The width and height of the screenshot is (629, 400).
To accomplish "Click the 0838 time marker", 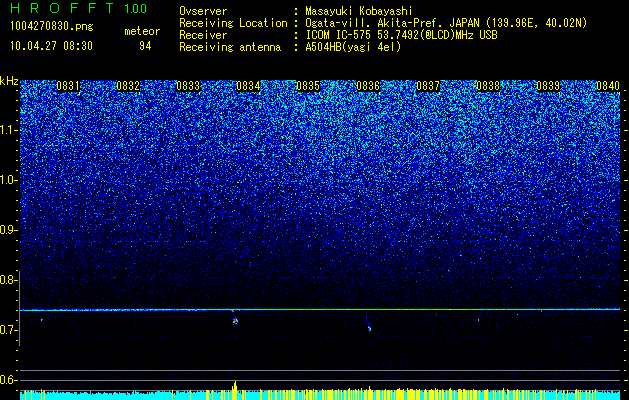I will (488, 86).
